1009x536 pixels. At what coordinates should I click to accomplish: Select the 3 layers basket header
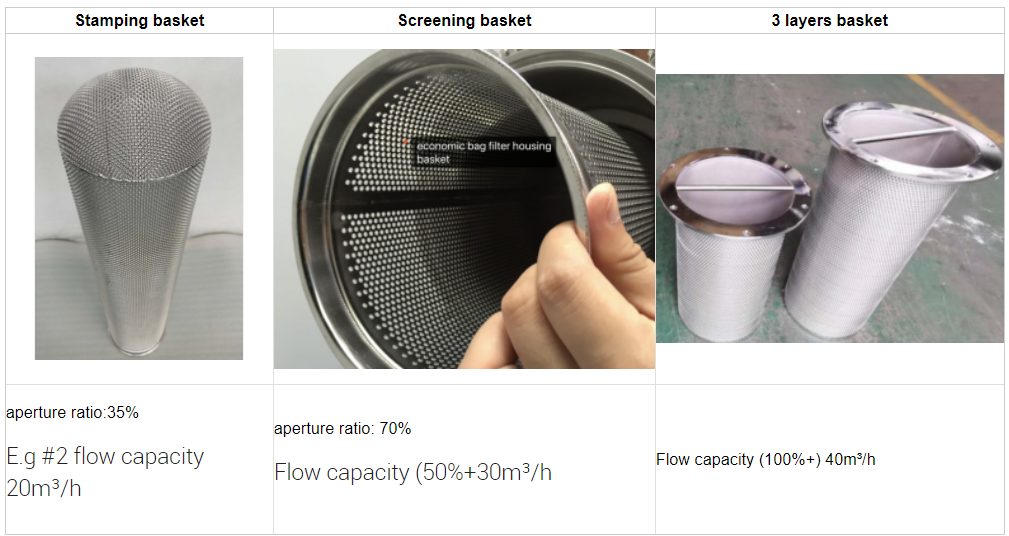(x=829, y=20)
